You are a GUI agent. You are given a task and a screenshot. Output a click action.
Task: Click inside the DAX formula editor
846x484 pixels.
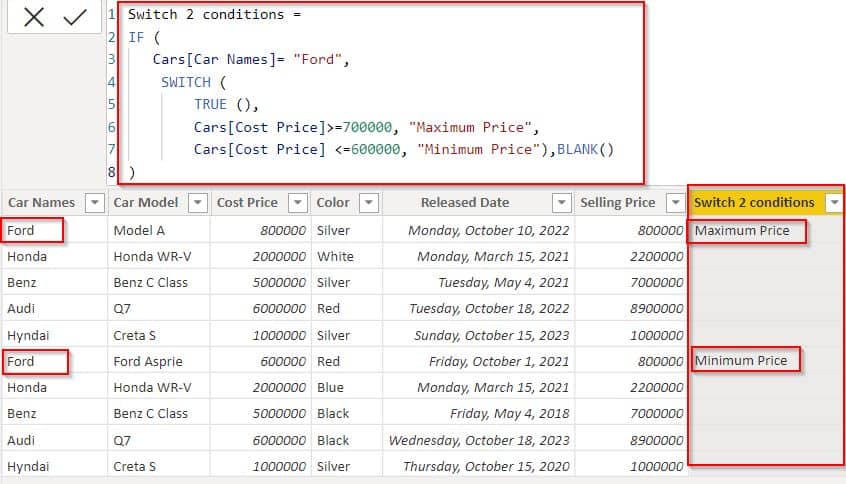tap(380, 93)
